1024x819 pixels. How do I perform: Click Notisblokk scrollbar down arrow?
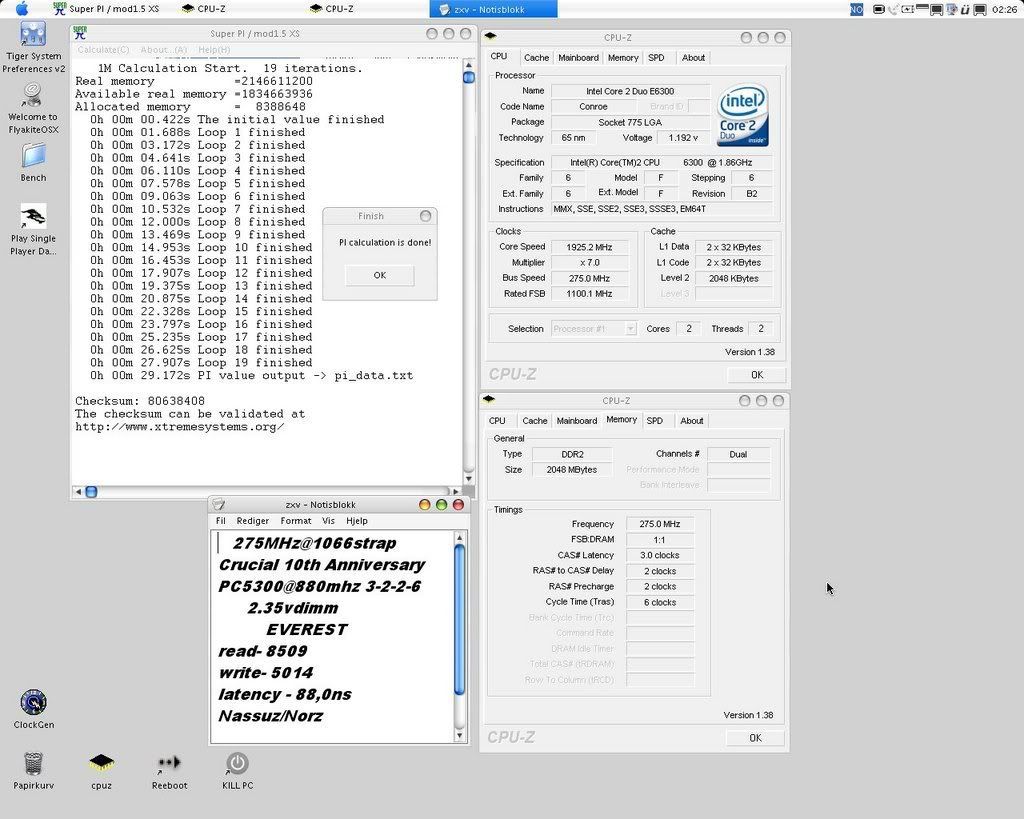pyautogui.click(x=459, y=735)
